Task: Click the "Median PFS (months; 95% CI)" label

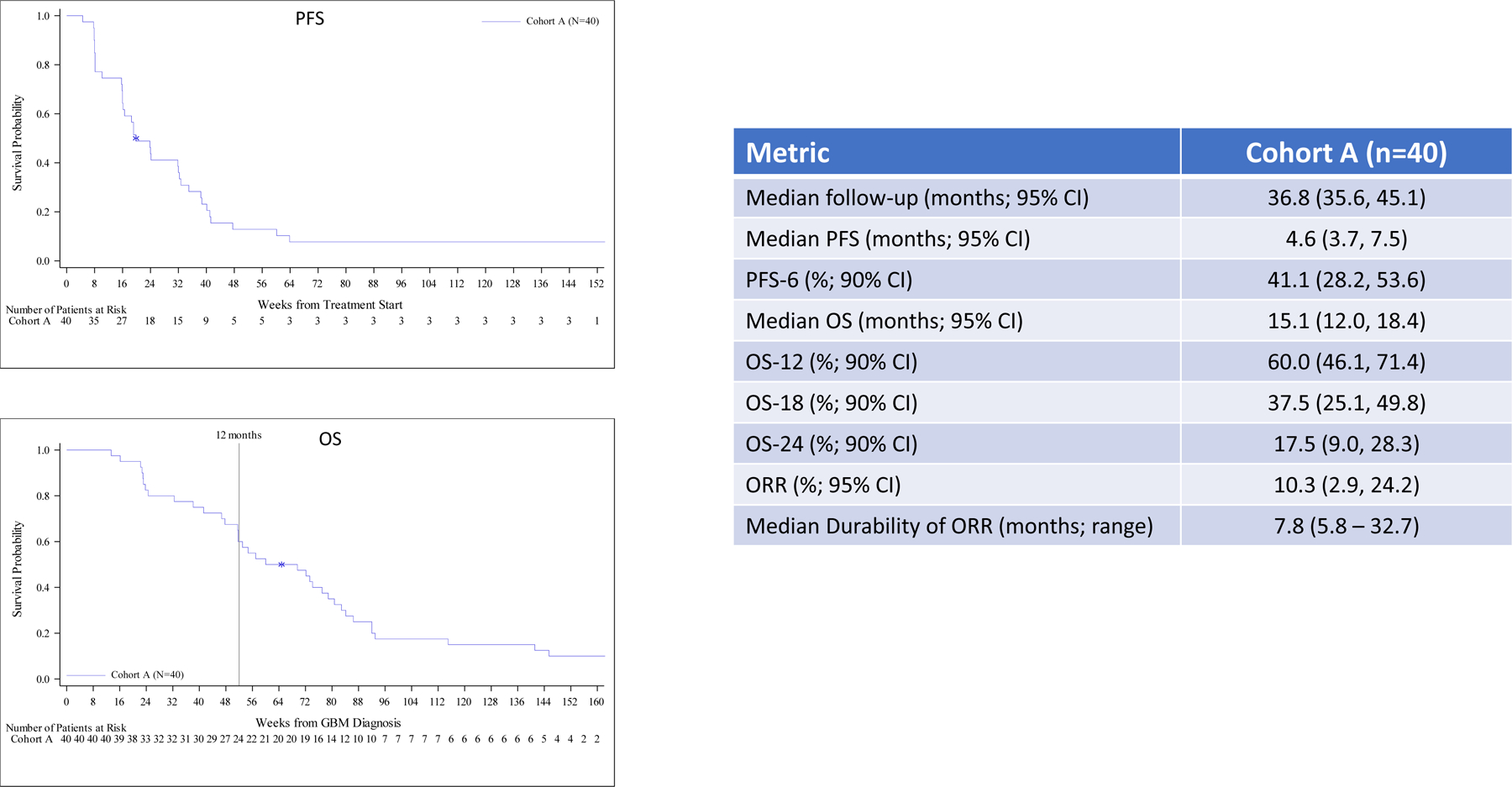Action: click(888, 239)
